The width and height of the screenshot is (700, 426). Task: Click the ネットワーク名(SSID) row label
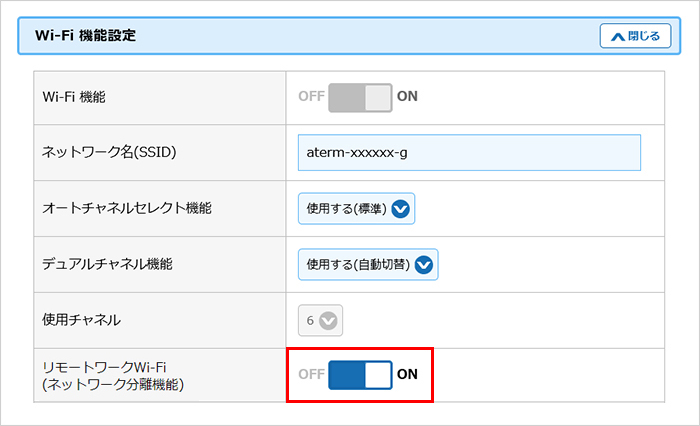(107, 153)
